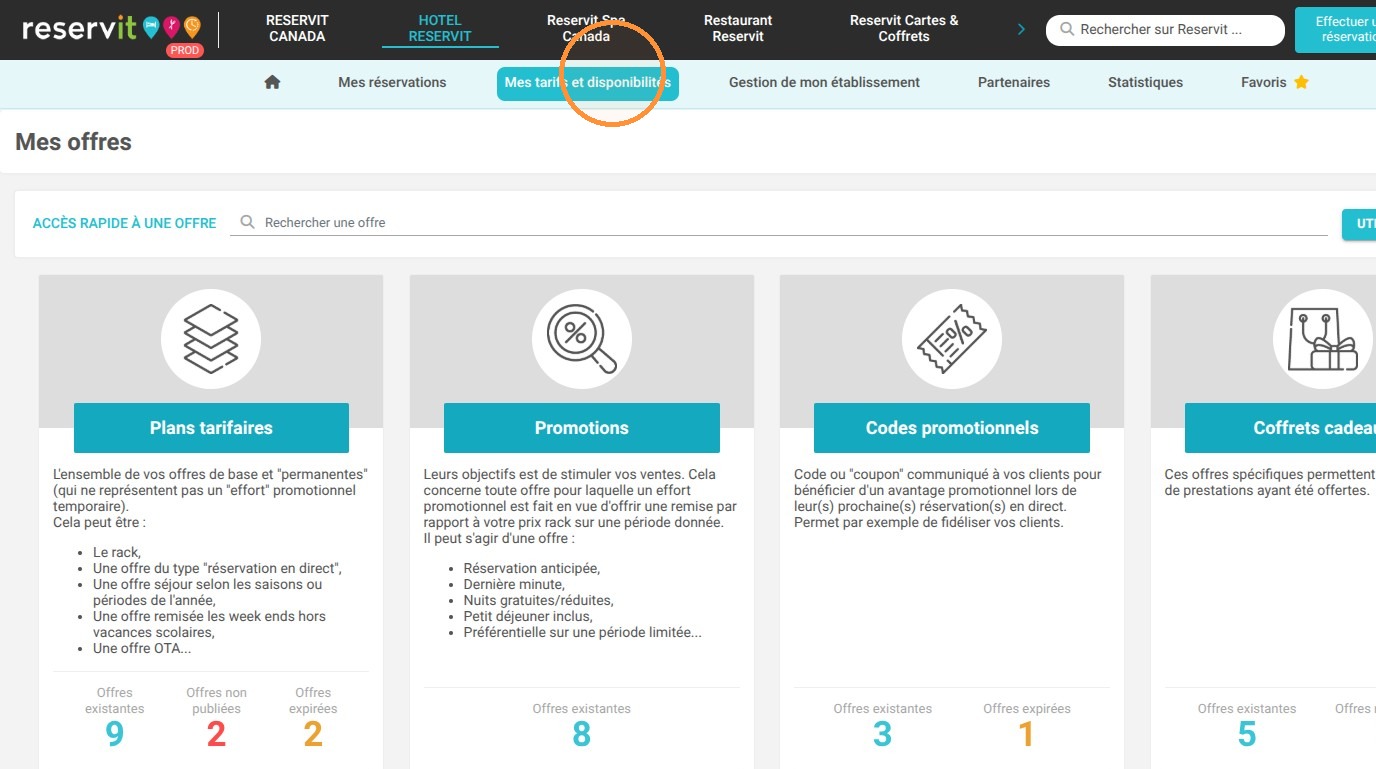Click the Coffrets cadeaux gift bag icon
The height and width of the screenshot is (769, 1376).
pyautogui.click(x=1322, y=339)
